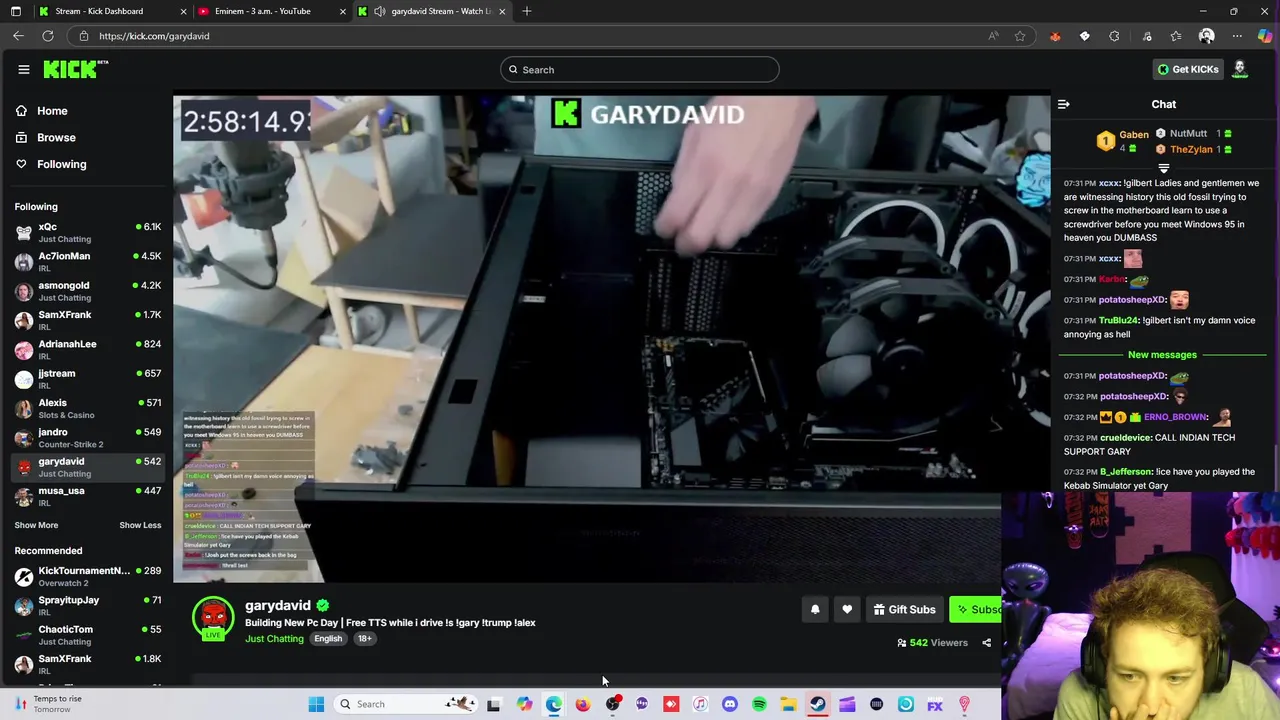This screenshot has width=1280, height=720.
Task: Open AdrianahLee channel
Action: point(88,350)
